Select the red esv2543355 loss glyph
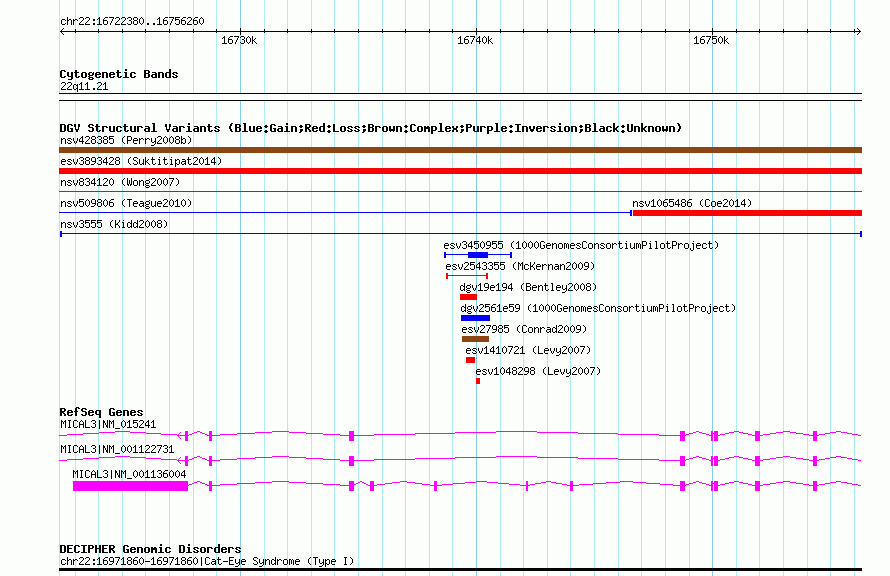Image resolution: width=890 pixels, height=576 pixels. 467,276
